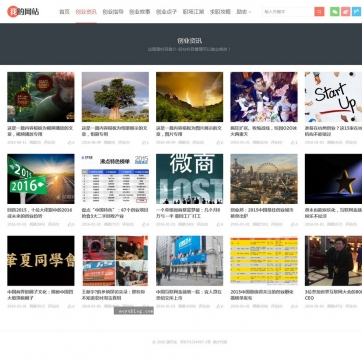This screenshot has width=362, height=362.
Task: Open the blue social icon in header
Action: (356, 12)
